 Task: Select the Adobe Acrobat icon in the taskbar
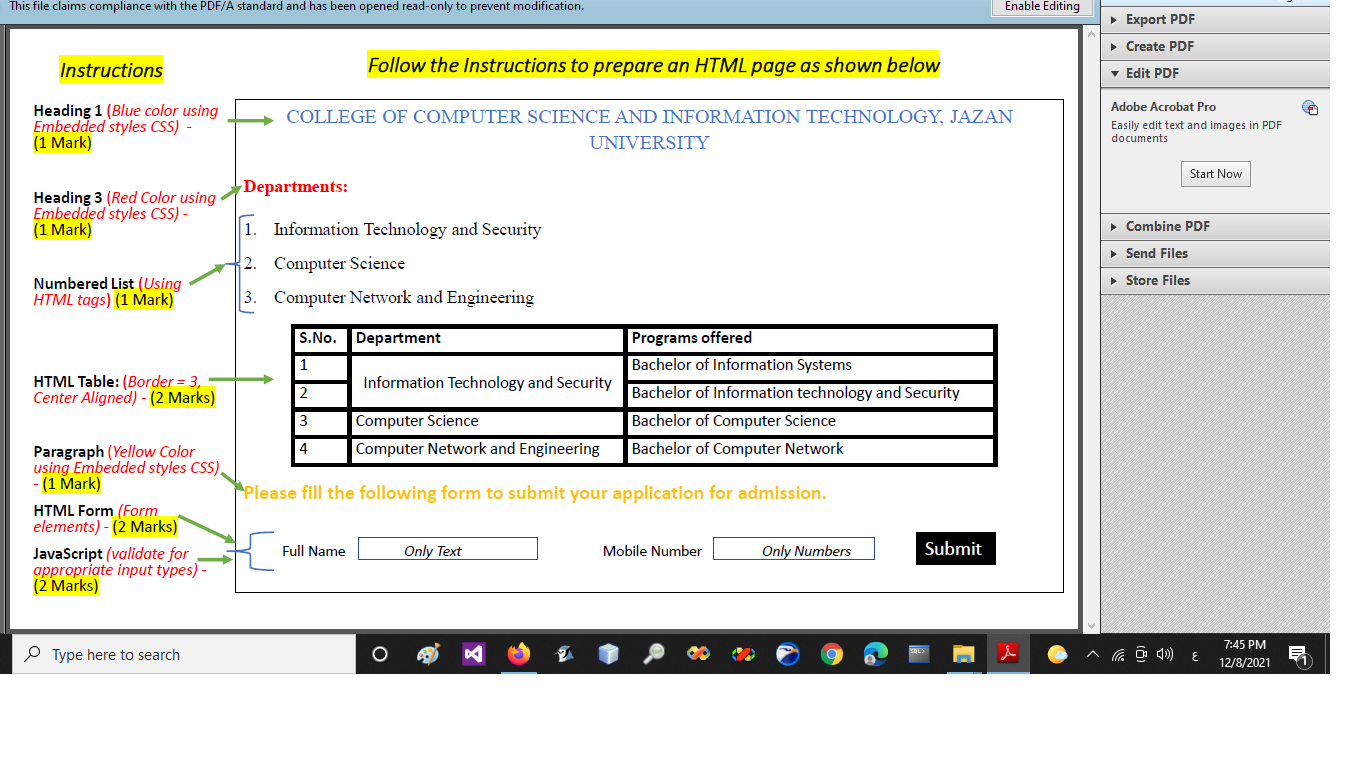pos(1008,653)
